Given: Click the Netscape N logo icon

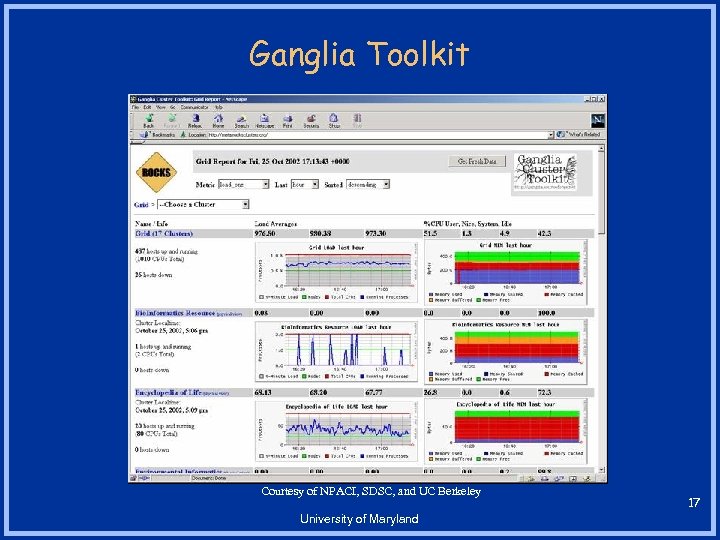Looking at the screenshot, I should click(x=597, y=121).
